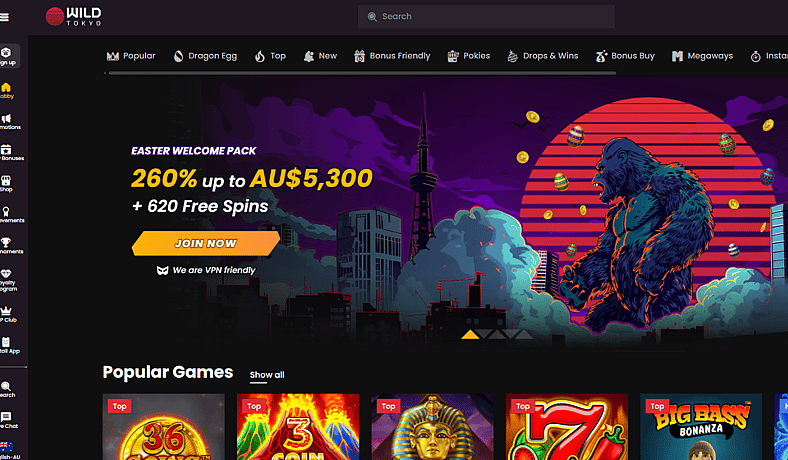
Task: Open Big Bass Bonanza game thumbnail
Action: coord(701,426)
